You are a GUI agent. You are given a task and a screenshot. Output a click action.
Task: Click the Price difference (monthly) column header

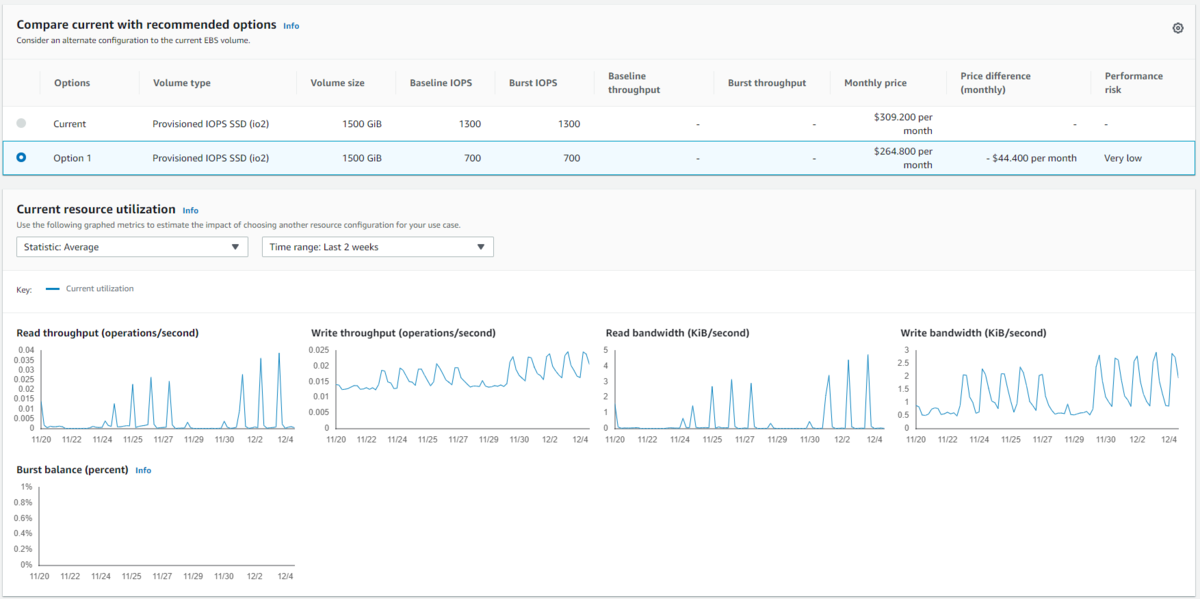coord(995,83)
